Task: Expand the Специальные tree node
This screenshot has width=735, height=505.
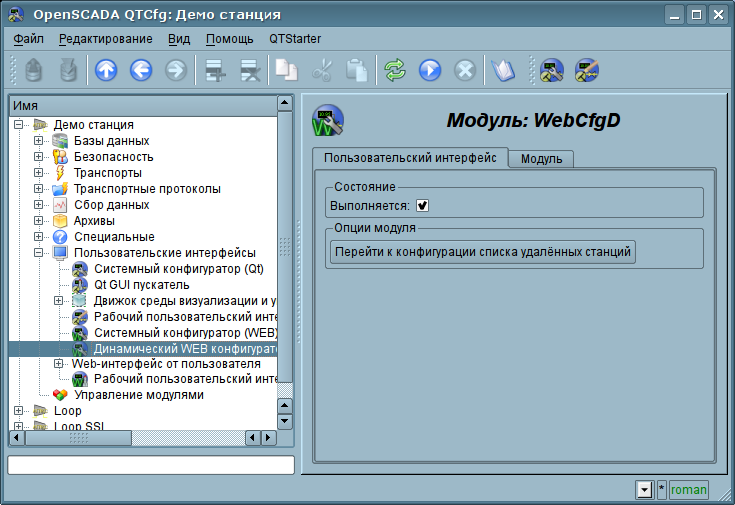Action: click(38, 236)
